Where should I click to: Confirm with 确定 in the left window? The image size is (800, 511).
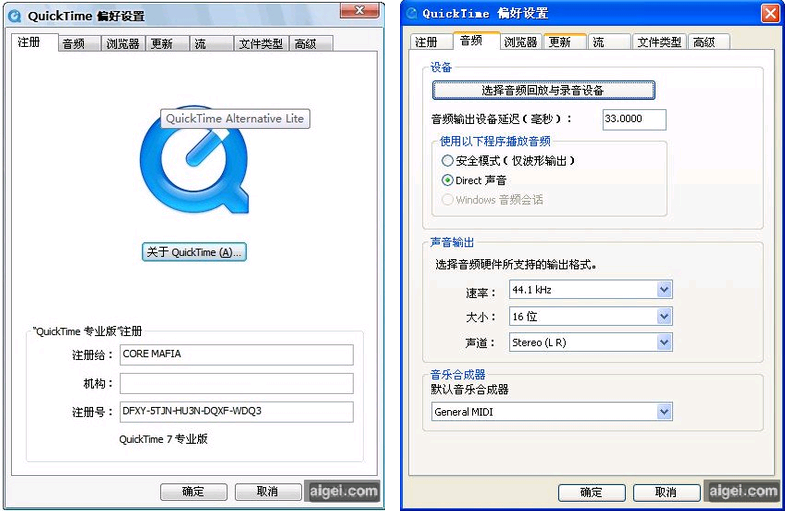click(x=193, y=492)
